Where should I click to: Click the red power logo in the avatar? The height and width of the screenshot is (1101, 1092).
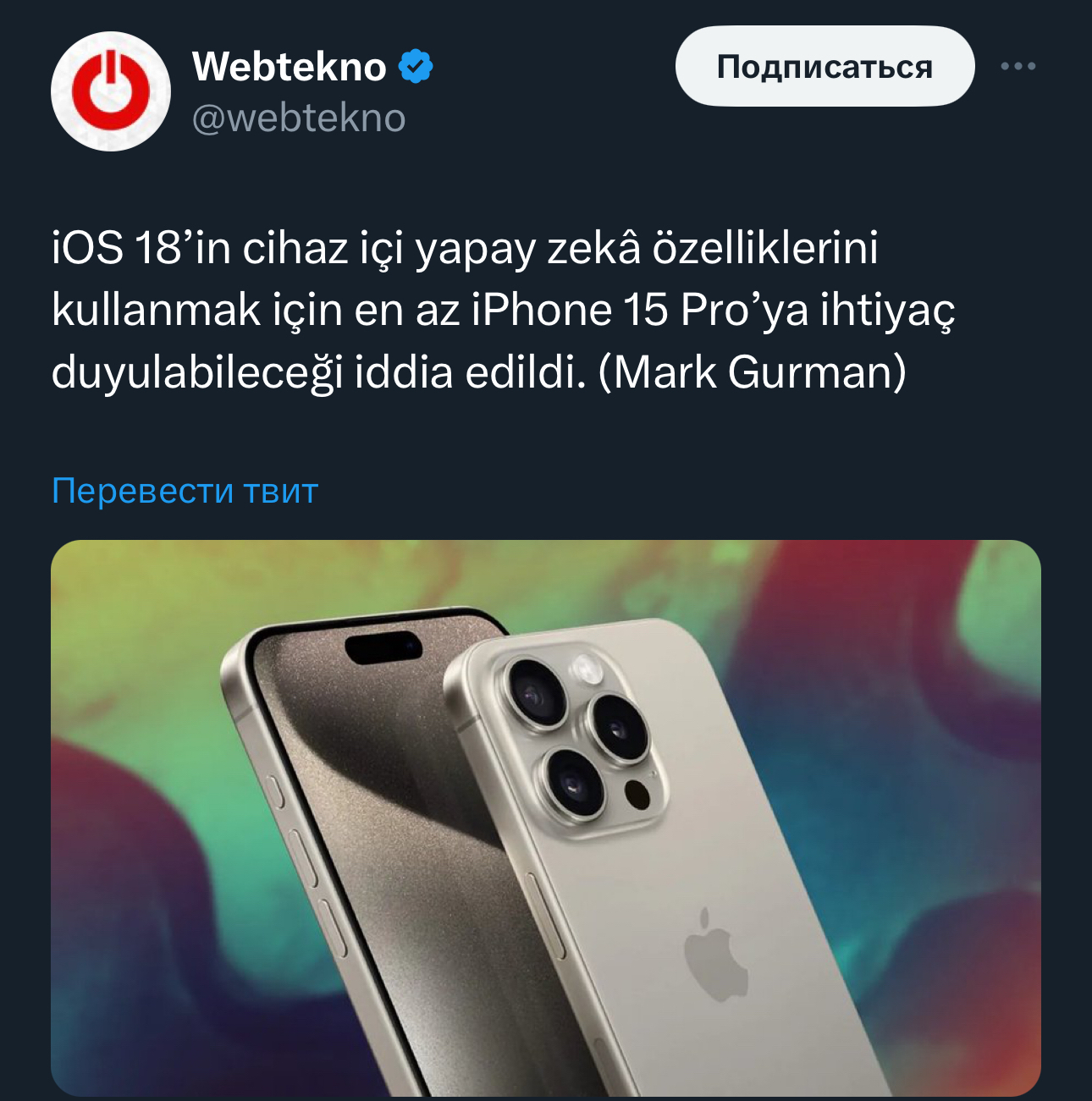click(x=111, y=91)
